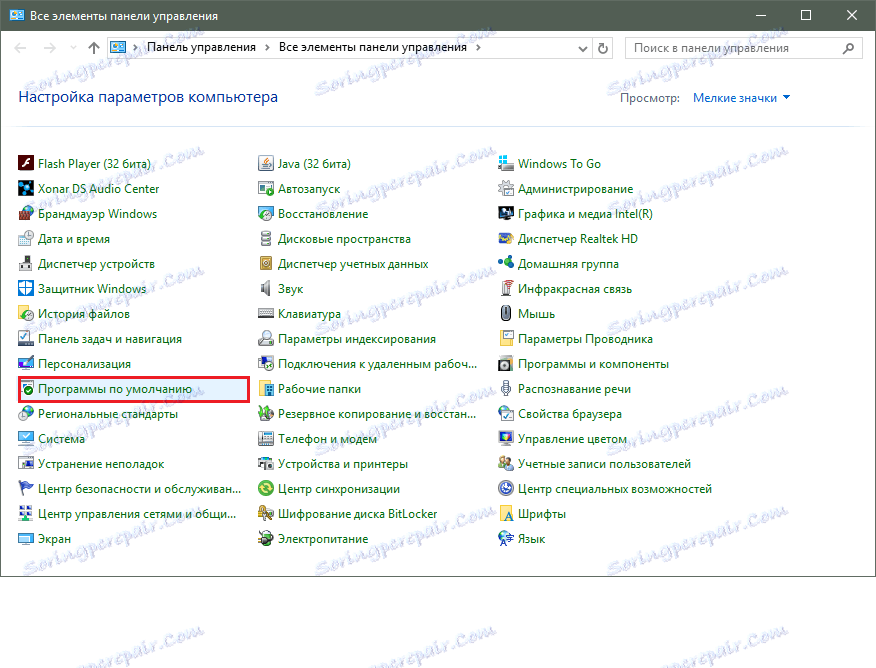Viewport: 876px width, 668px height.
Task: Click the Мышь mouse icon
Action: coord(506,313)
